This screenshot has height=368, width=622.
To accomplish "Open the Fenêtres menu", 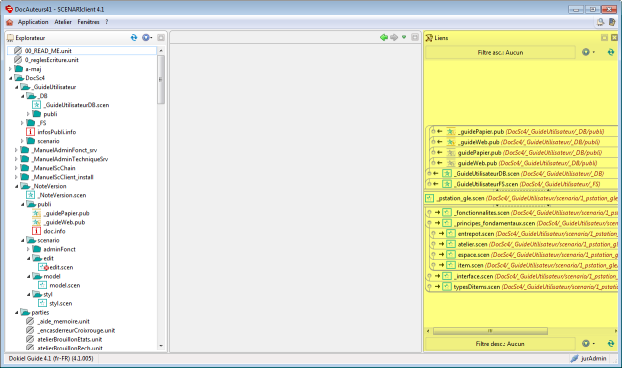I will pyautogui.click(x=88, y=22).
